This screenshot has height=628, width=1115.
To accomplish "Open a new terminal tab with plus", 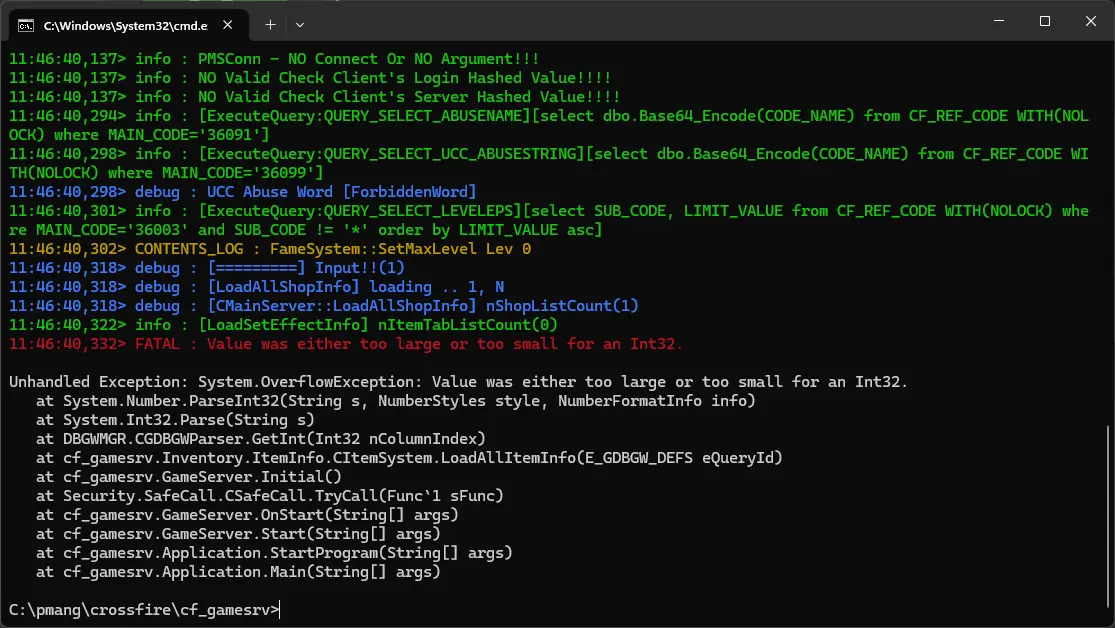I will tap(270, 25).
